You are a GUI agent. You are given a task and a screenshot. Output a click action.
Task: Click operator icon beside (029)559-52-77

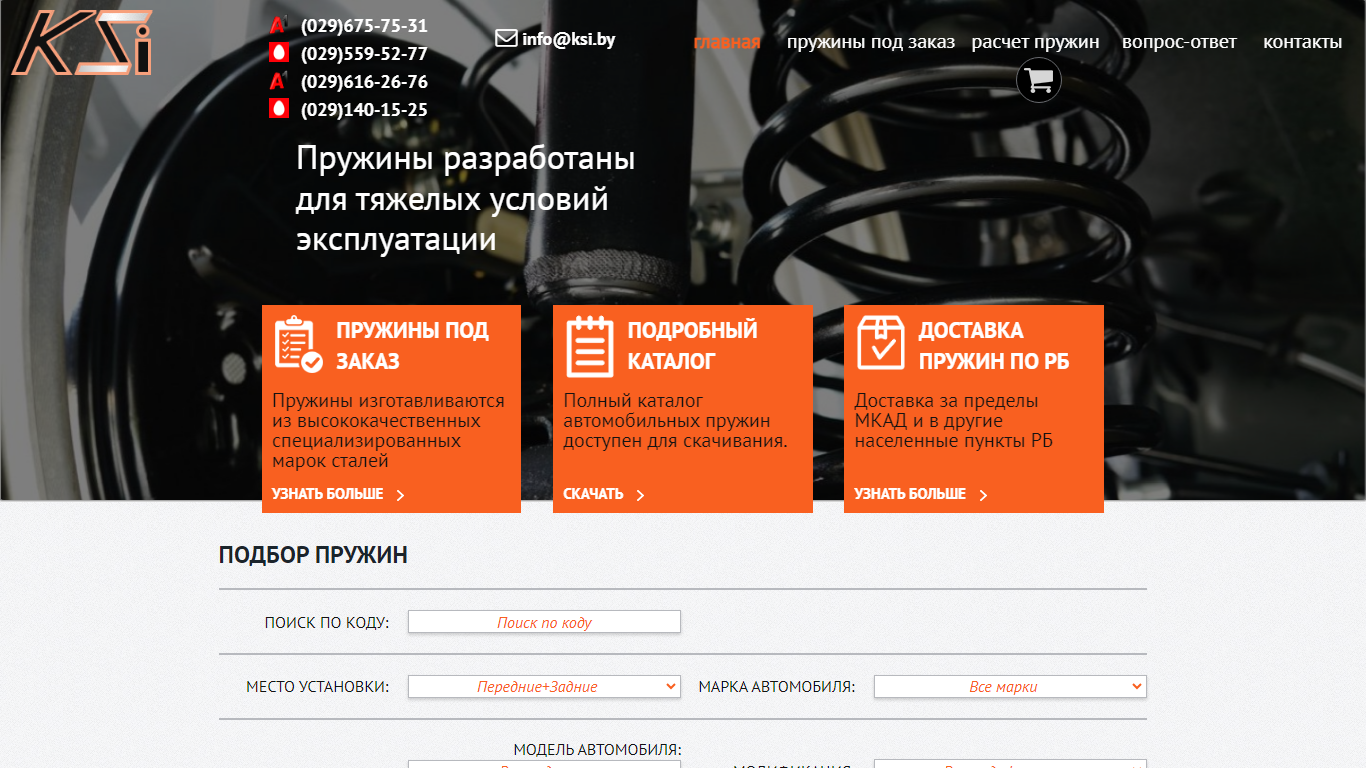pos(278,54)
